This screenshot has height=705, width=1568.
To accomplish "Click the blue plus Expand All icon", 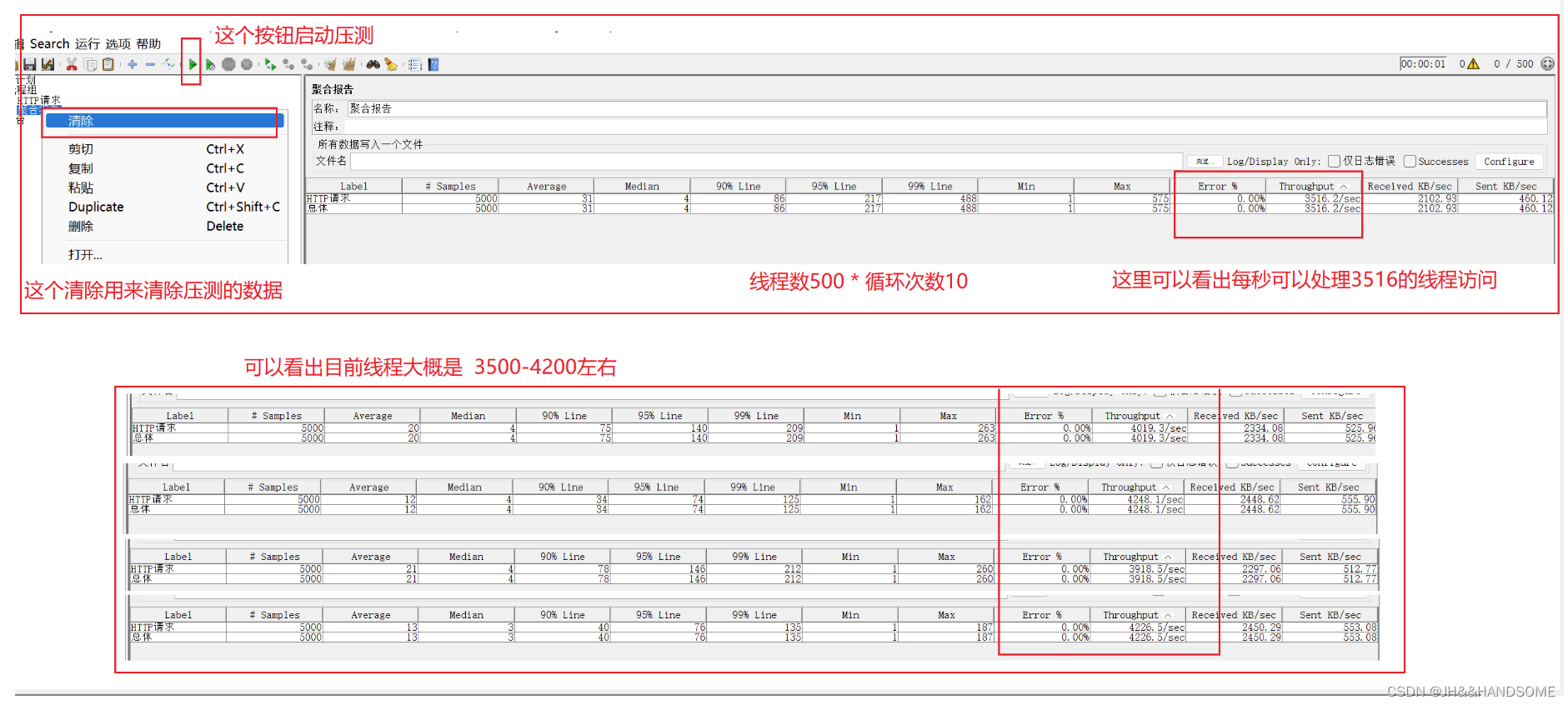I will [x=132, y=64].
